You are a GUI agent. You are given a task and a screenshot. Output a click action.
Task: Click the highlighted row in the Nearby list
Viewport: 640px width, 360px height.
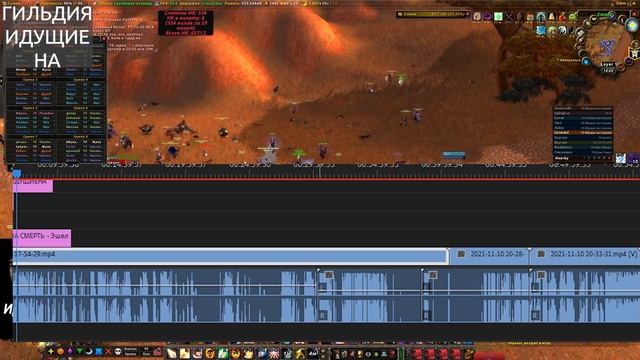coord(583,133)
